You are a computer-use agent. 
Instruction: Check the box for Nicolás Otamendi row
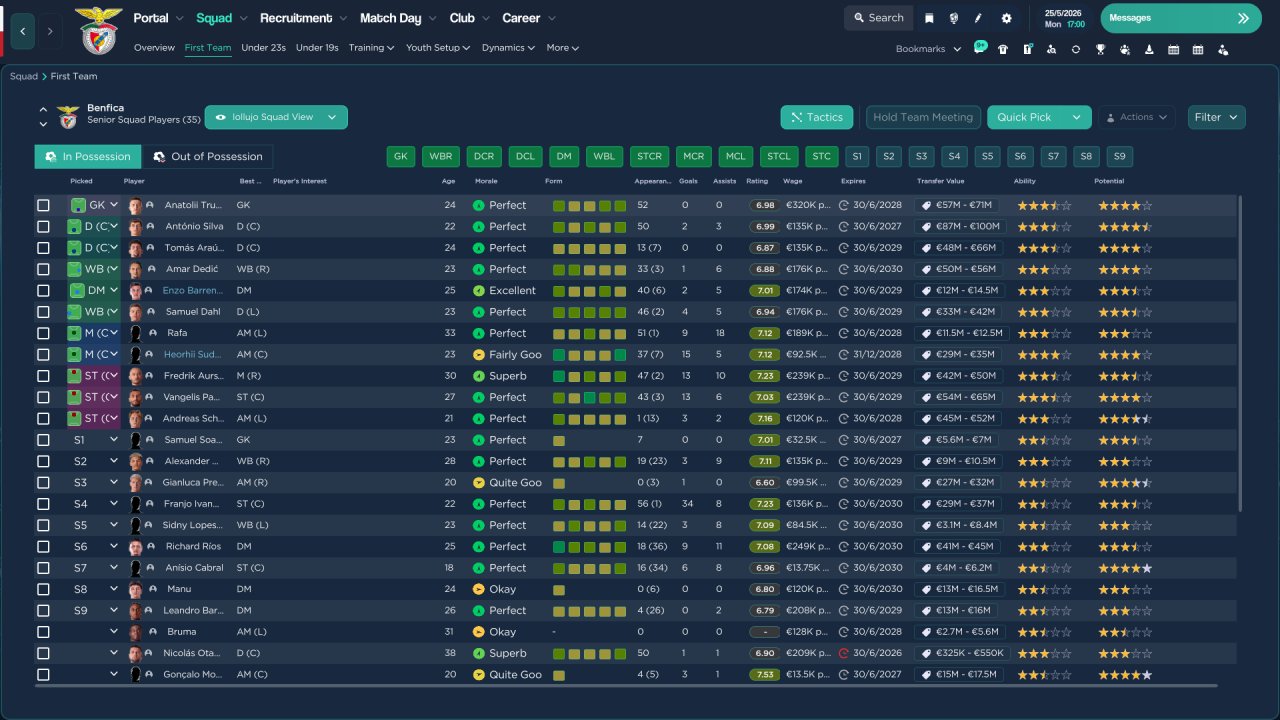[x=43, y=653]
